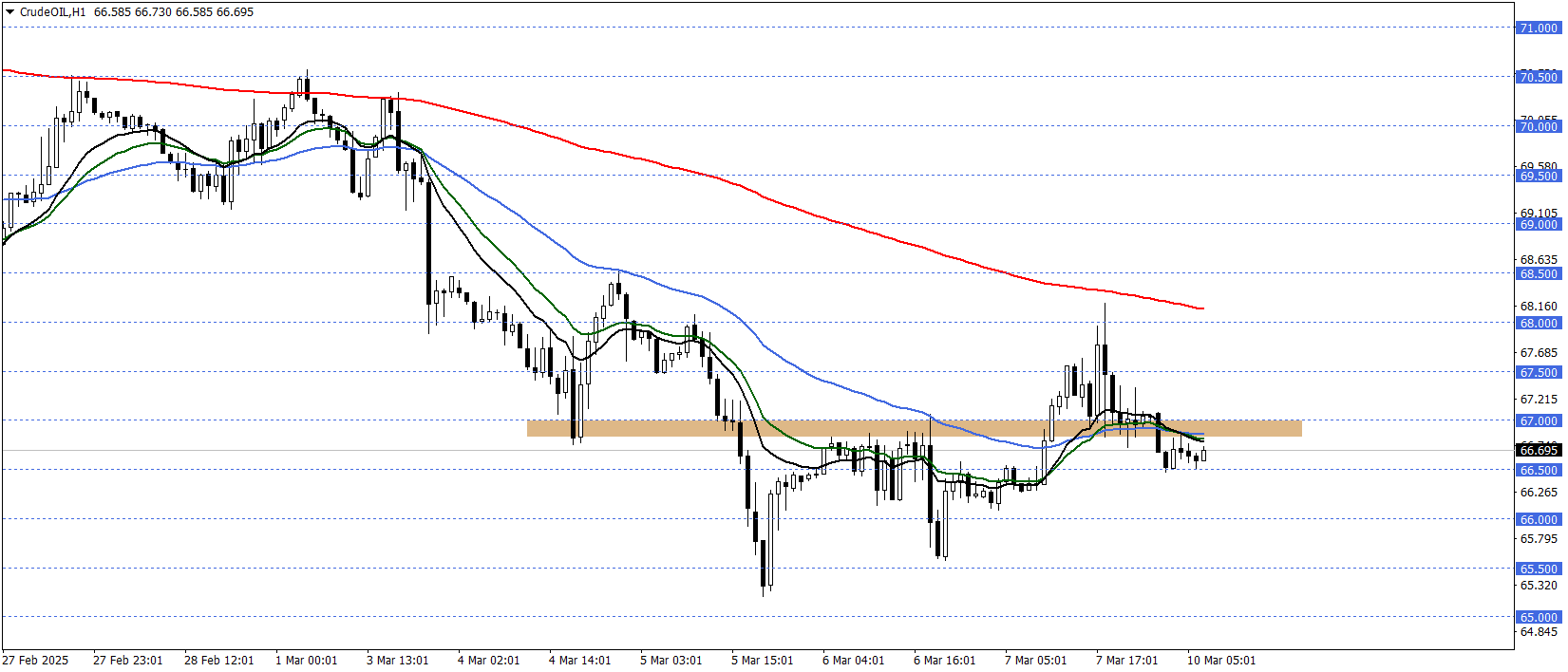Click the 4 Mar 14:01 time label
Screen dimensions: 1568x672
(x=579, y=660)
